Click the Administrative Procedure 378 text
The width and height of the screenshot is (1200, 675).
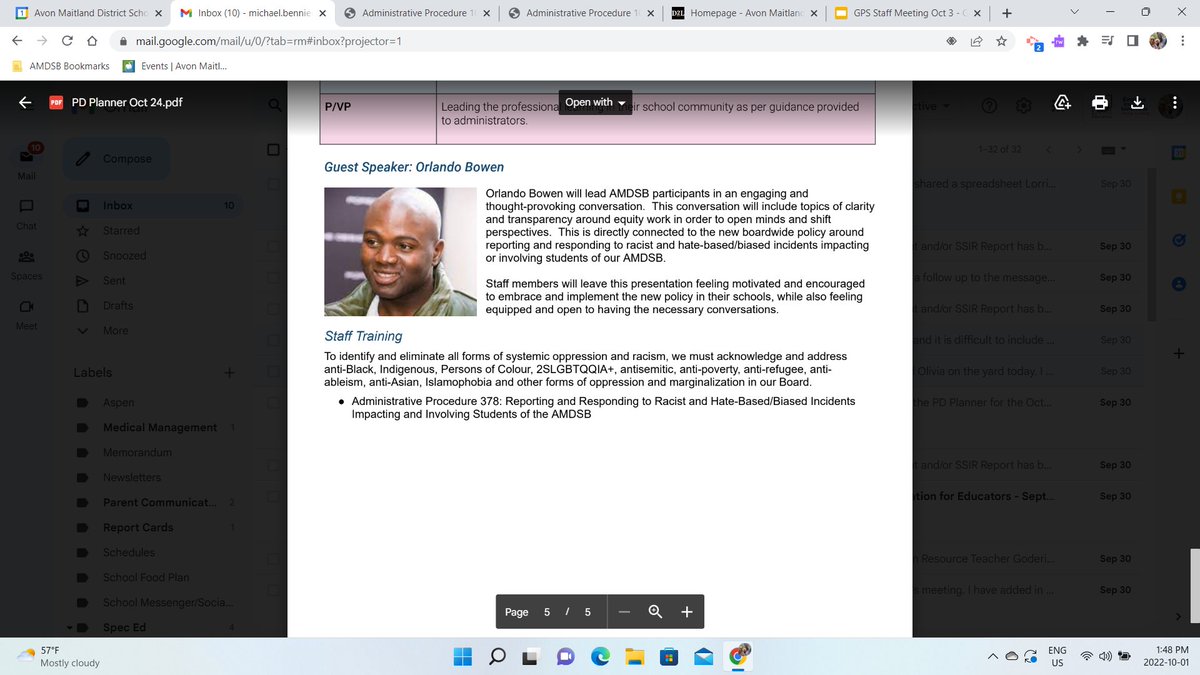(603, 408)
